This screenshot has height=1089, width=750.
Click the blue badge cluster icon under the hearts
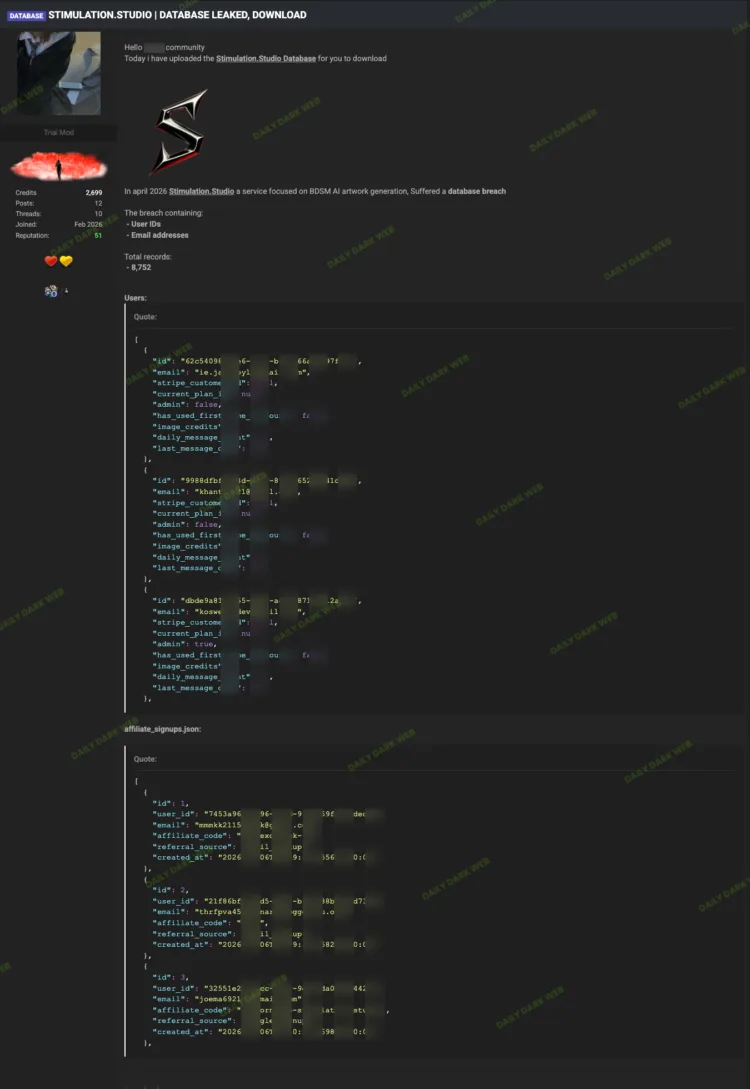point(51,291)
